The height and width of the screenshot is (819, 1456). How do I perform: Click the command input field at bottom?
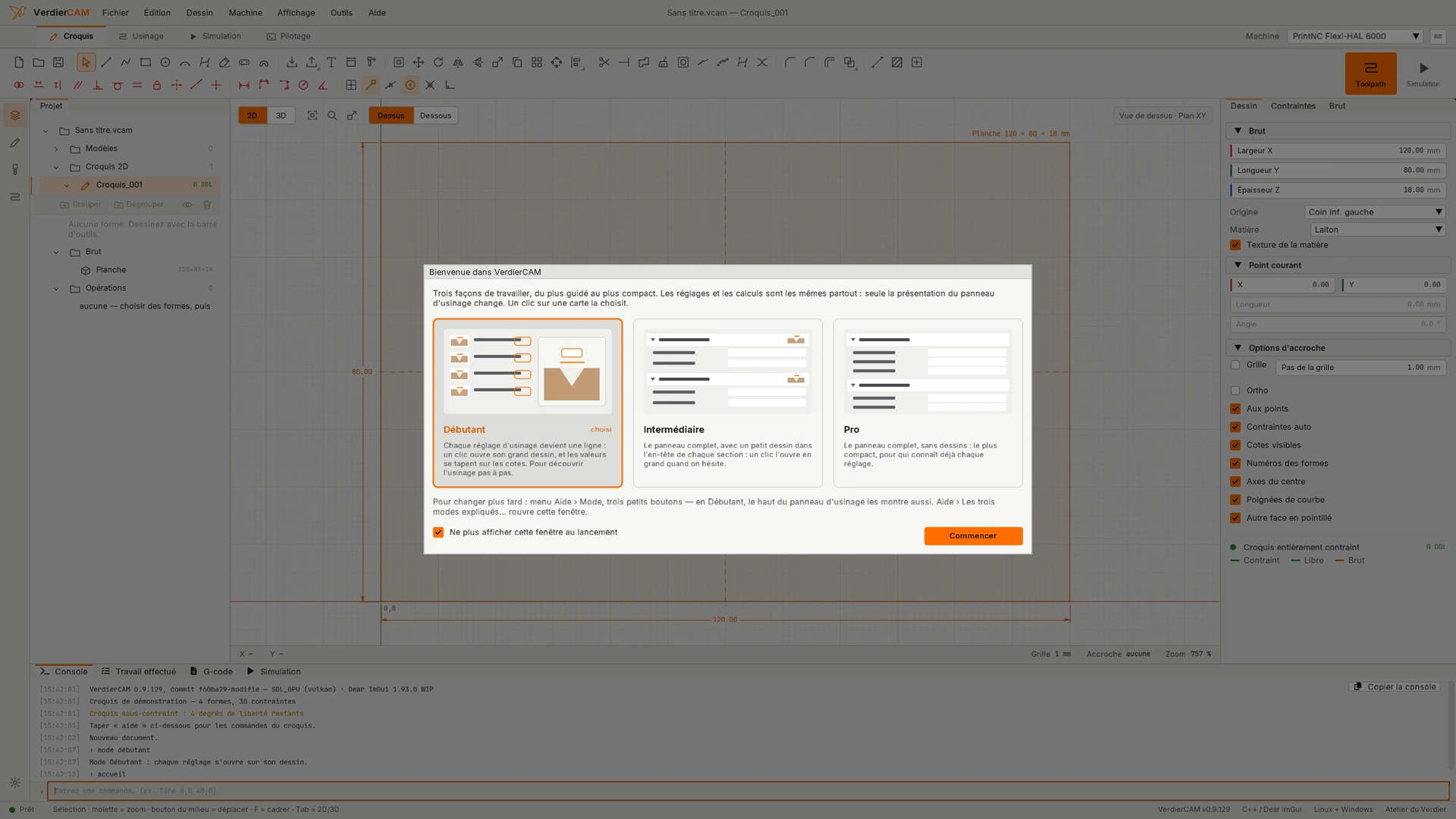(748, 791)
